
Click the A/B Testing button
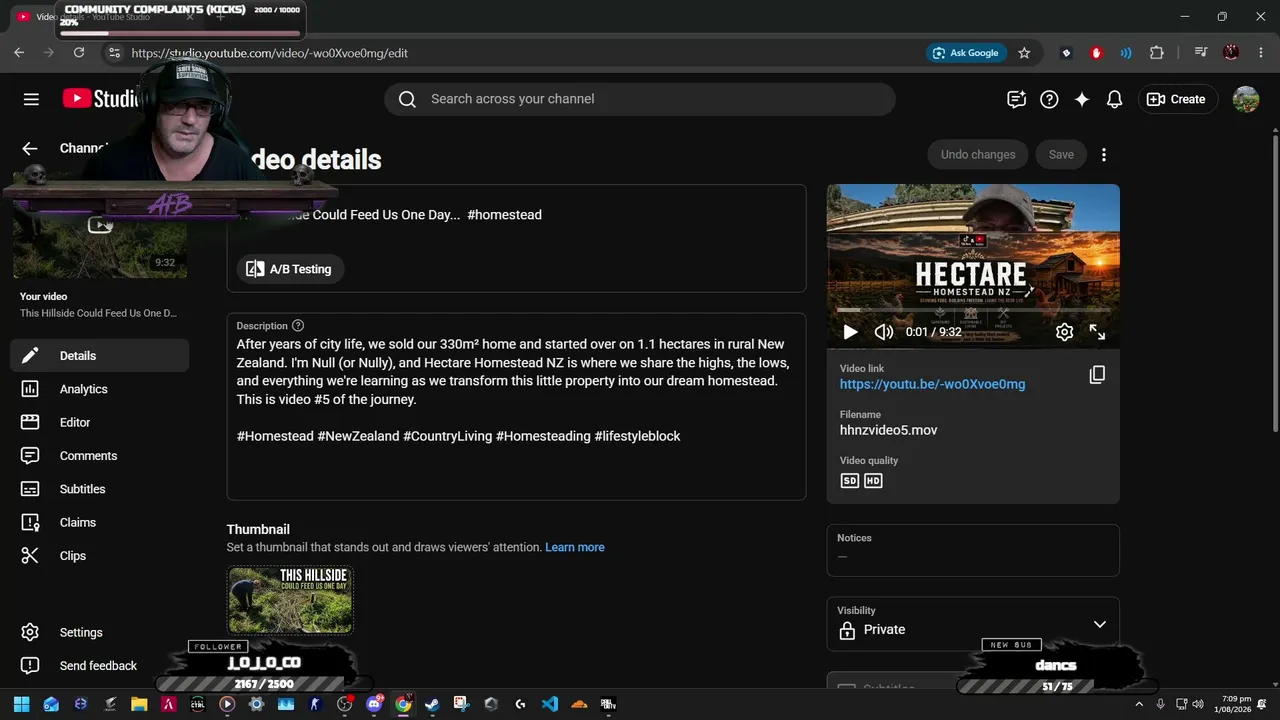[290, 269]
